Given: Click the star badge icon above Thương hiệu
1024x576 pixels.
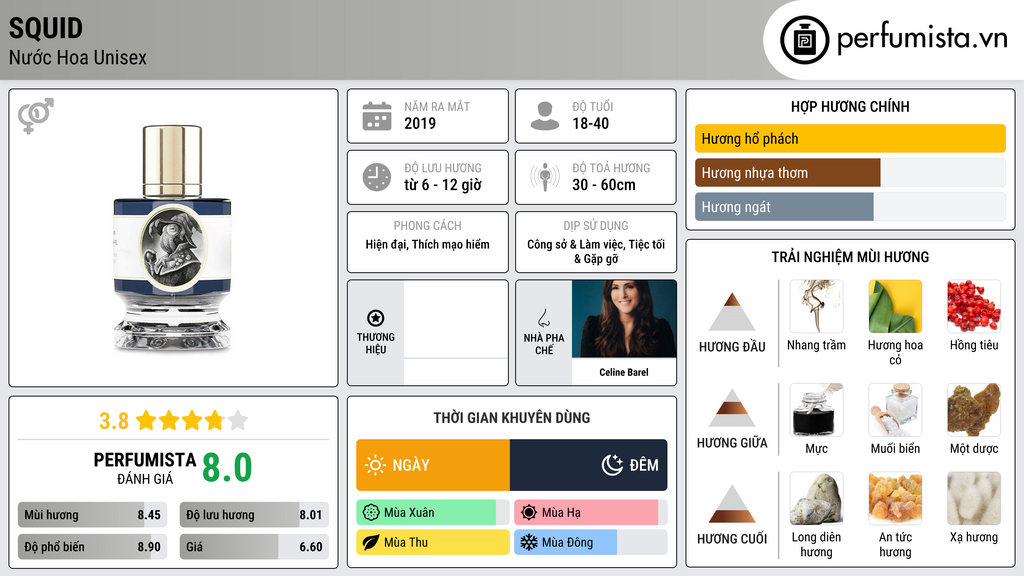Looking at the screenshot, I should [376, 318].
